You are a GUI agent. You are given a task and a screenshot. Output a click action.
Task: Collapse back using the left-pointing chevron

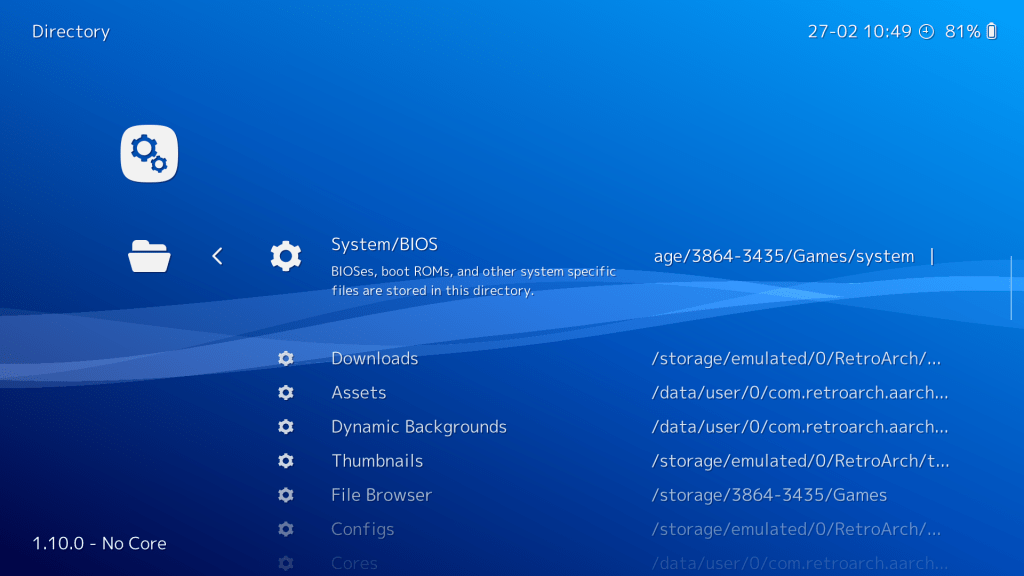[217, 256]
